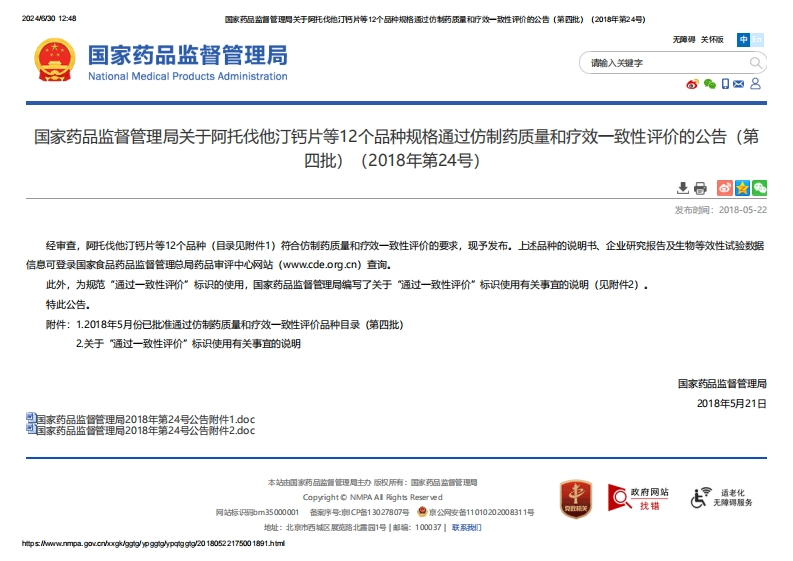Click the 联系我们 contact link in footer
Image resolution: width=793 pixels, height=561 pixels.
coord(466,527)
